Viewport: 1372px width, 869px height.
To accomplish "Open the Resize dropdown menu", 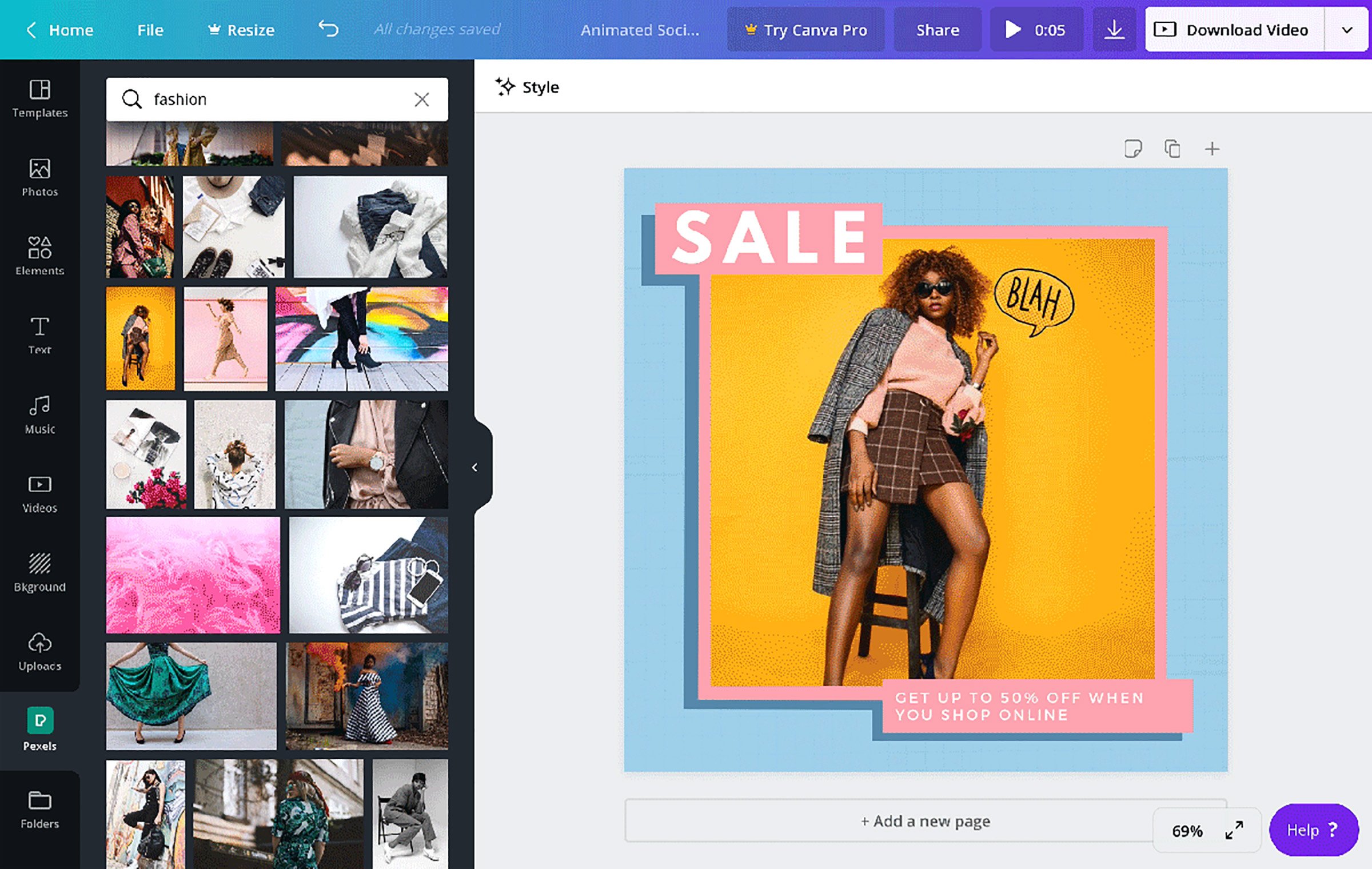I will click(x=244, y=29).
